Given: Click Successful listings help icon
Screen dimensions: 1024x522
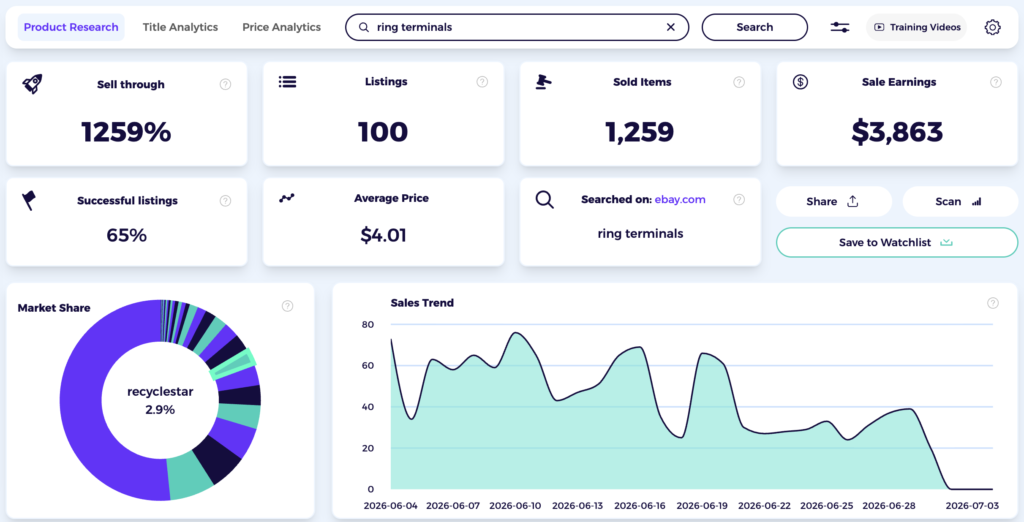Looking at the screenshot, I should click(225, 201).
